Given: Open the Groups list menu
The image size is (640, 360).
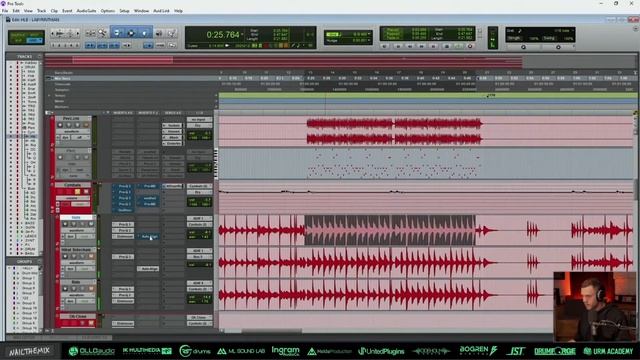Looking at the screenshot, I should (39, 262).
